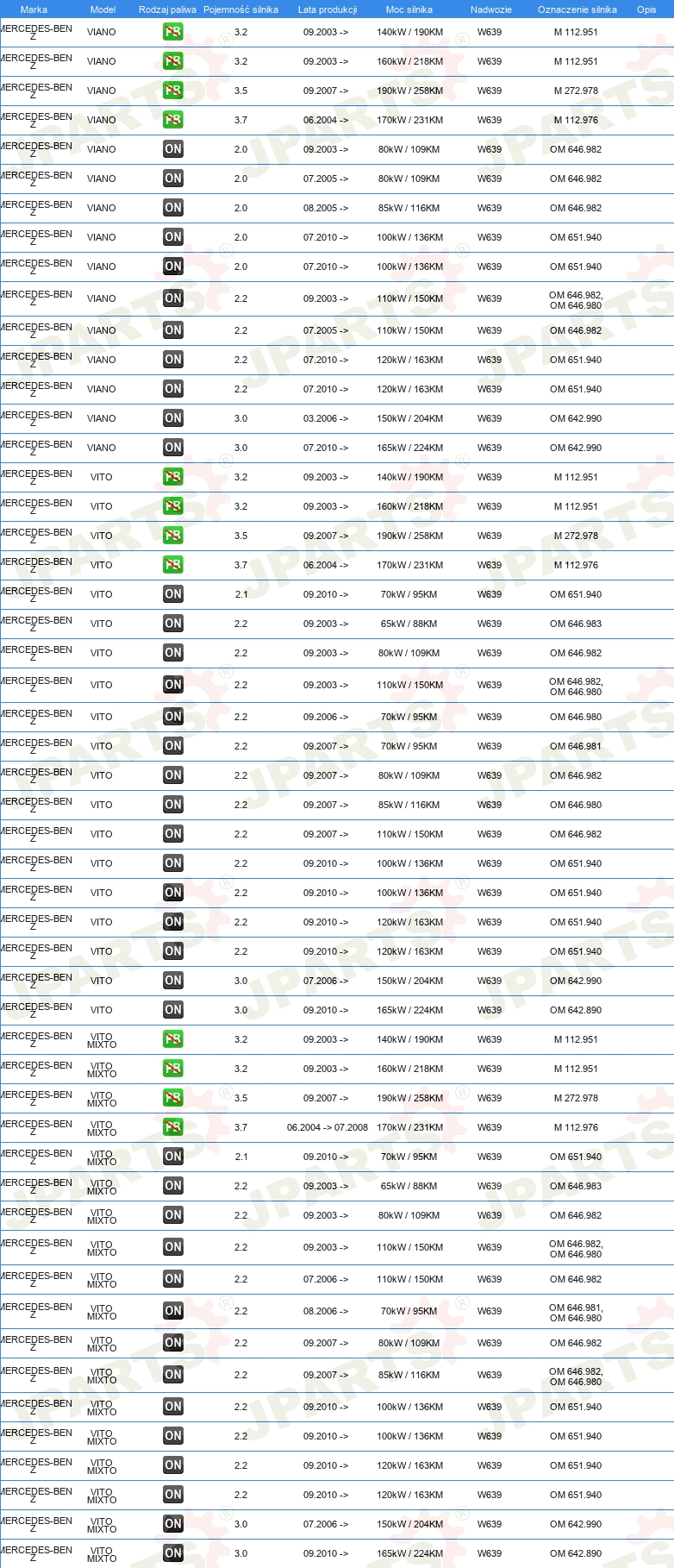Click the 'Marka' column header

pyautogui.click(x=34, y=9)
